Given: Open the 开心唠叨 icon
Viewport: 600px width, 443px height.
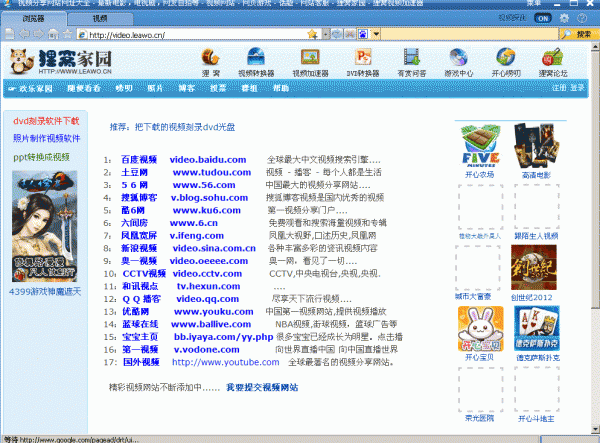Looking at the screenshot, I should 506,57.
